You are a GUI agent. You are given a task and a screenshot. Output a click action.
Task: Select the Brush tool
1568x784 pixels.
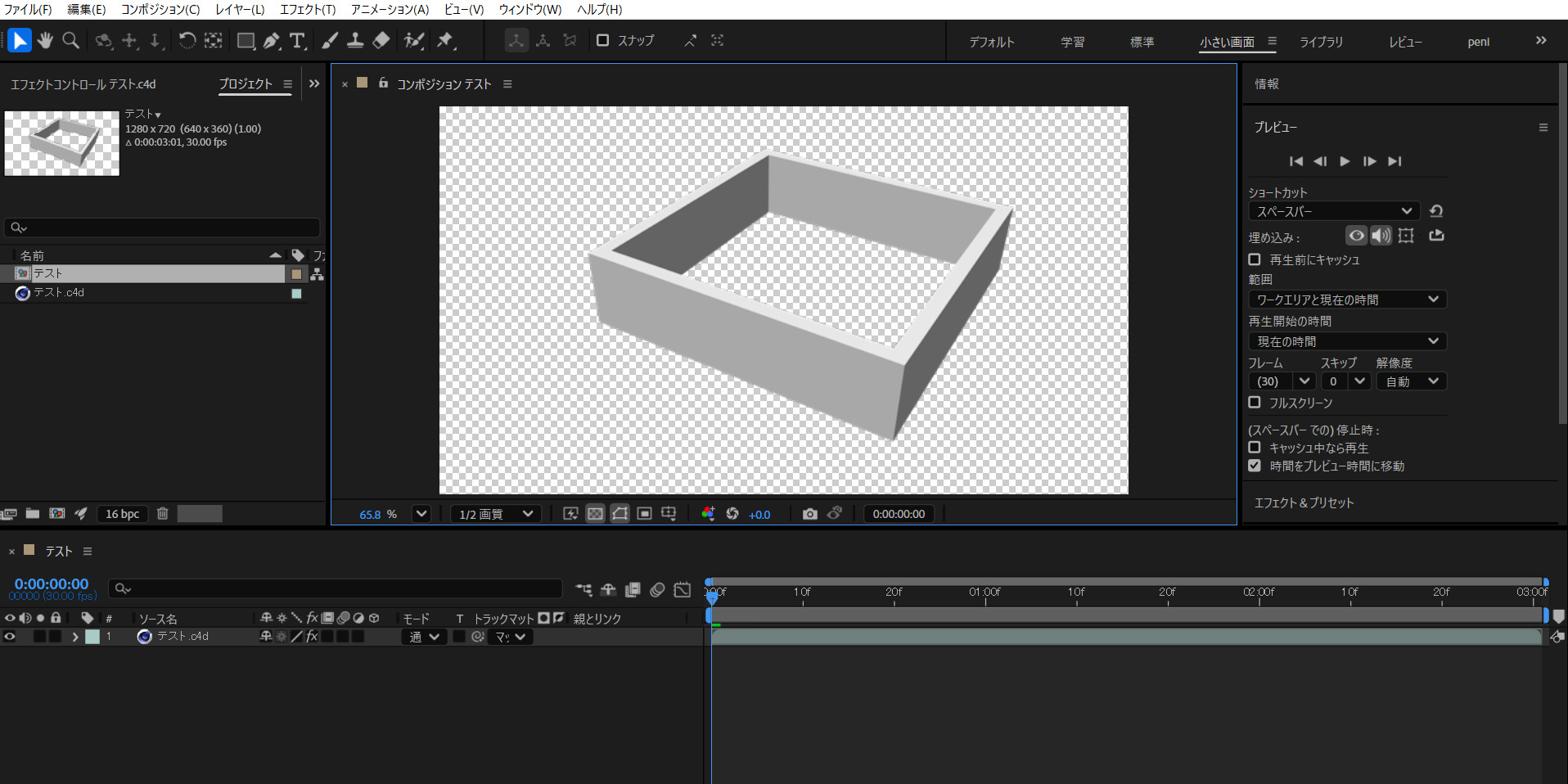point(329,40)
